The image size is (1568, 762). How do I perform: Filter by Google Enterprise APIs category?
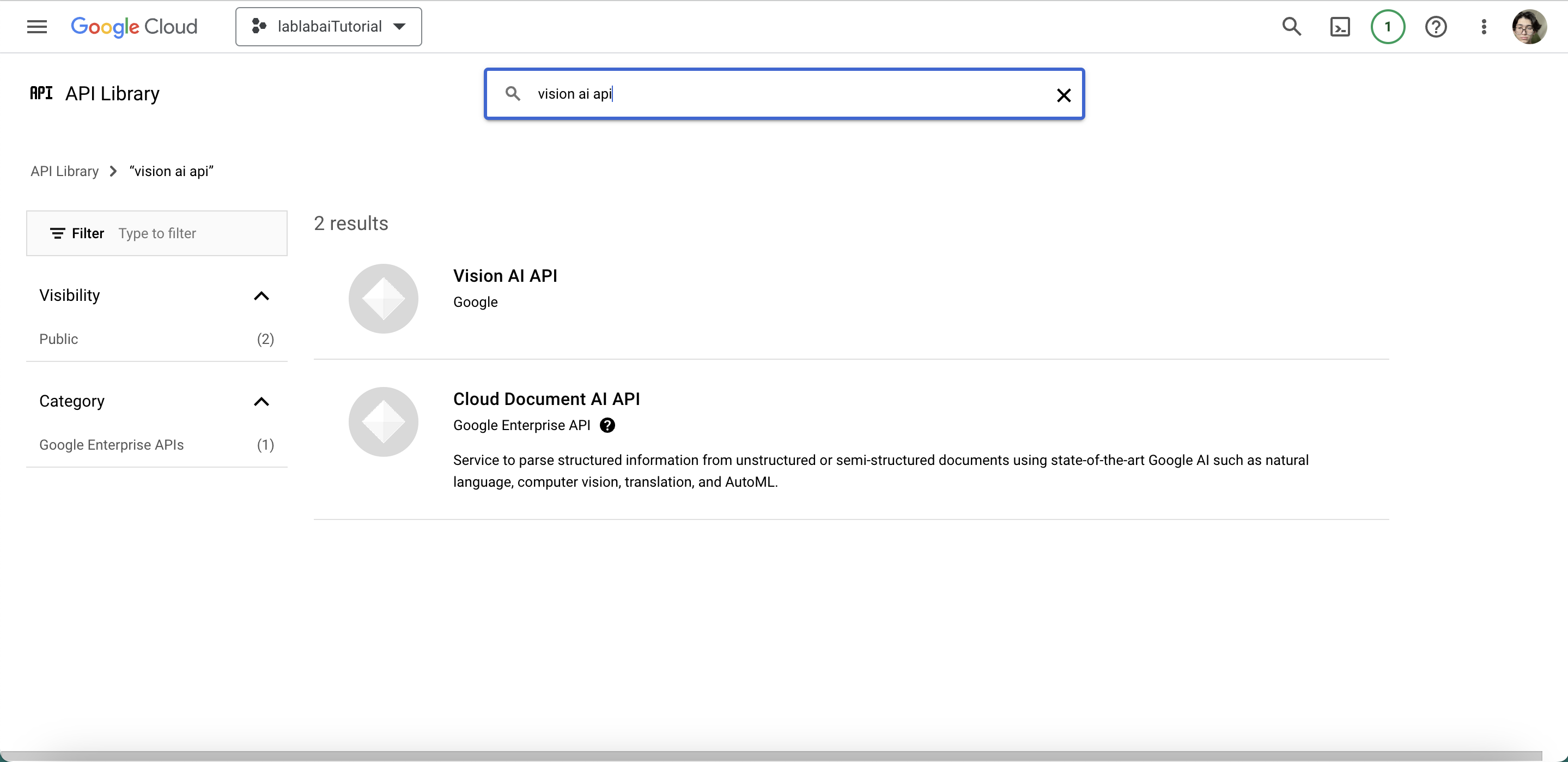(111, 445)
